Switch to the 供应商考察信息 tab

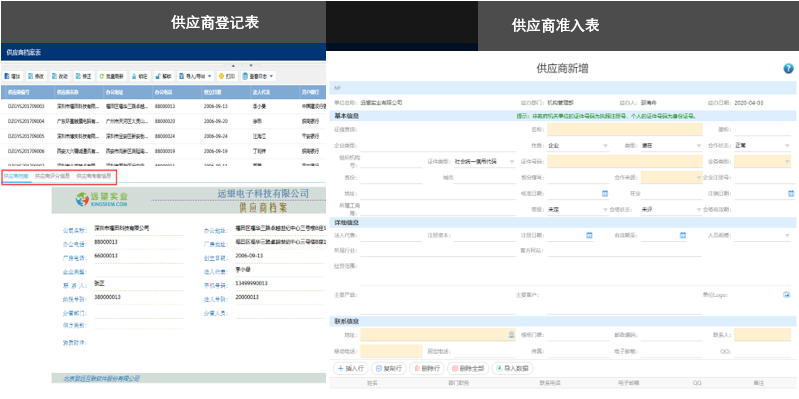pyautogui.click(x=94, y=176)
